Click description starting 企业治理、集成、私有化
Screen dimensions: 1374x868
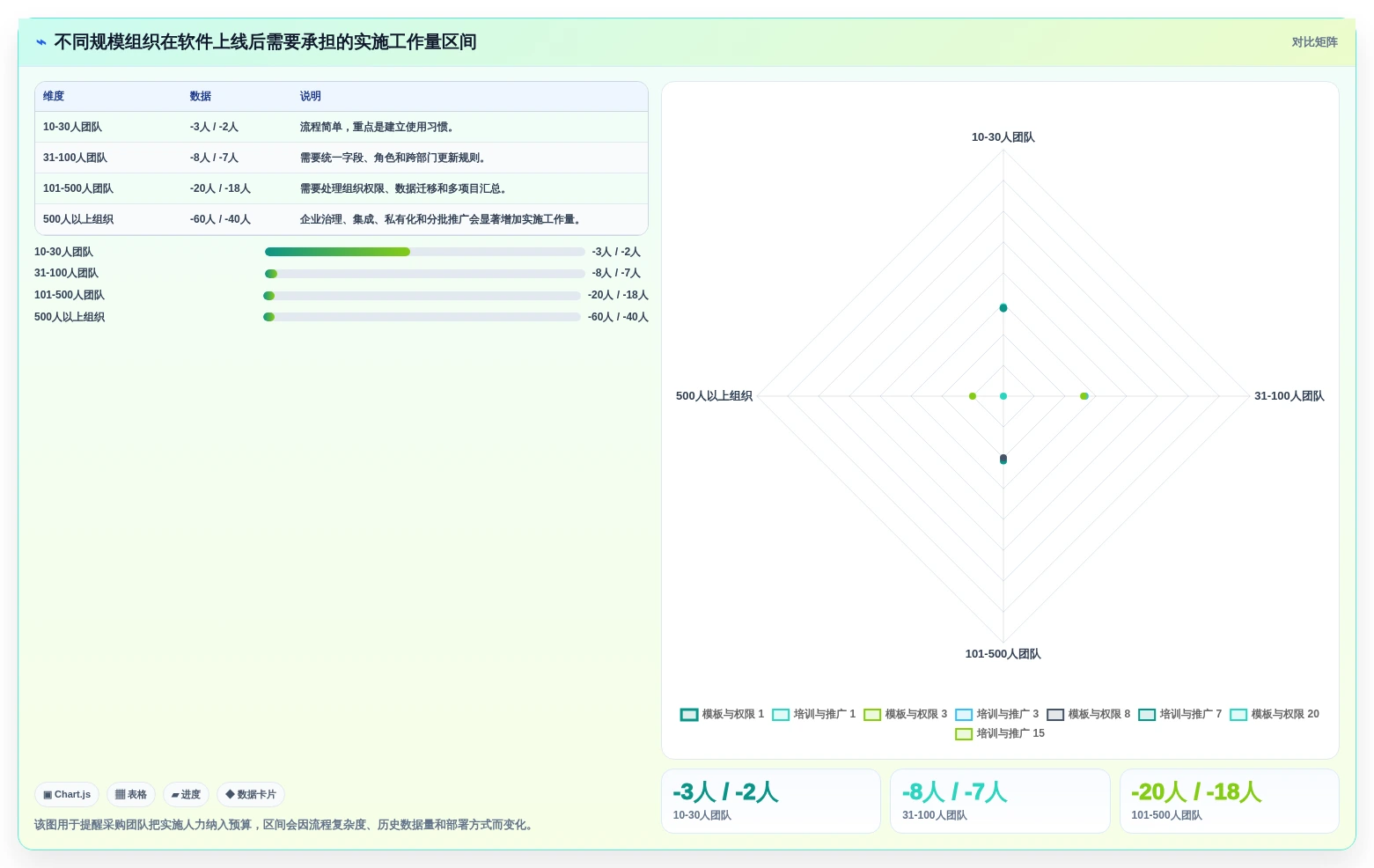coord(442,219)
